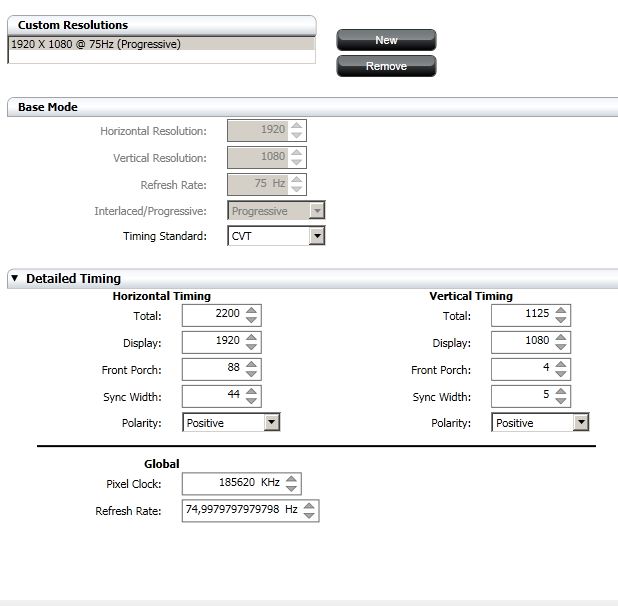618x606 pixels.
Task: Decrease Vertical Timing Display value
Action: coord(561,347)
